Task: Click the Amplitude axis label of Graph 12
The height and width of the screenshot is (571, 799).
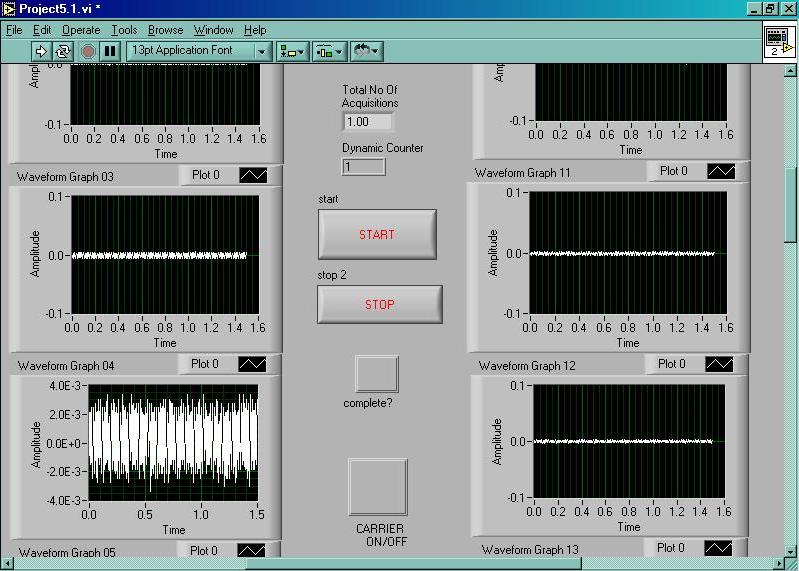Action: [x=497, y=442]
